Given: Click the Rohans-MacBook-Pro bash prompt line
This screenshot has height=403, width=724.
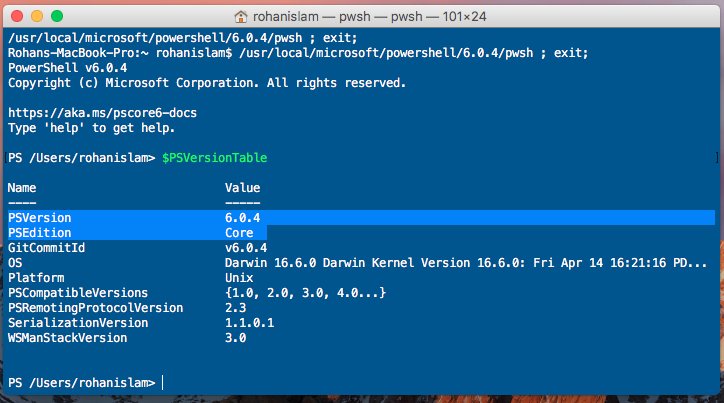Looking at the screenshot, I should [x=298, y=53].
